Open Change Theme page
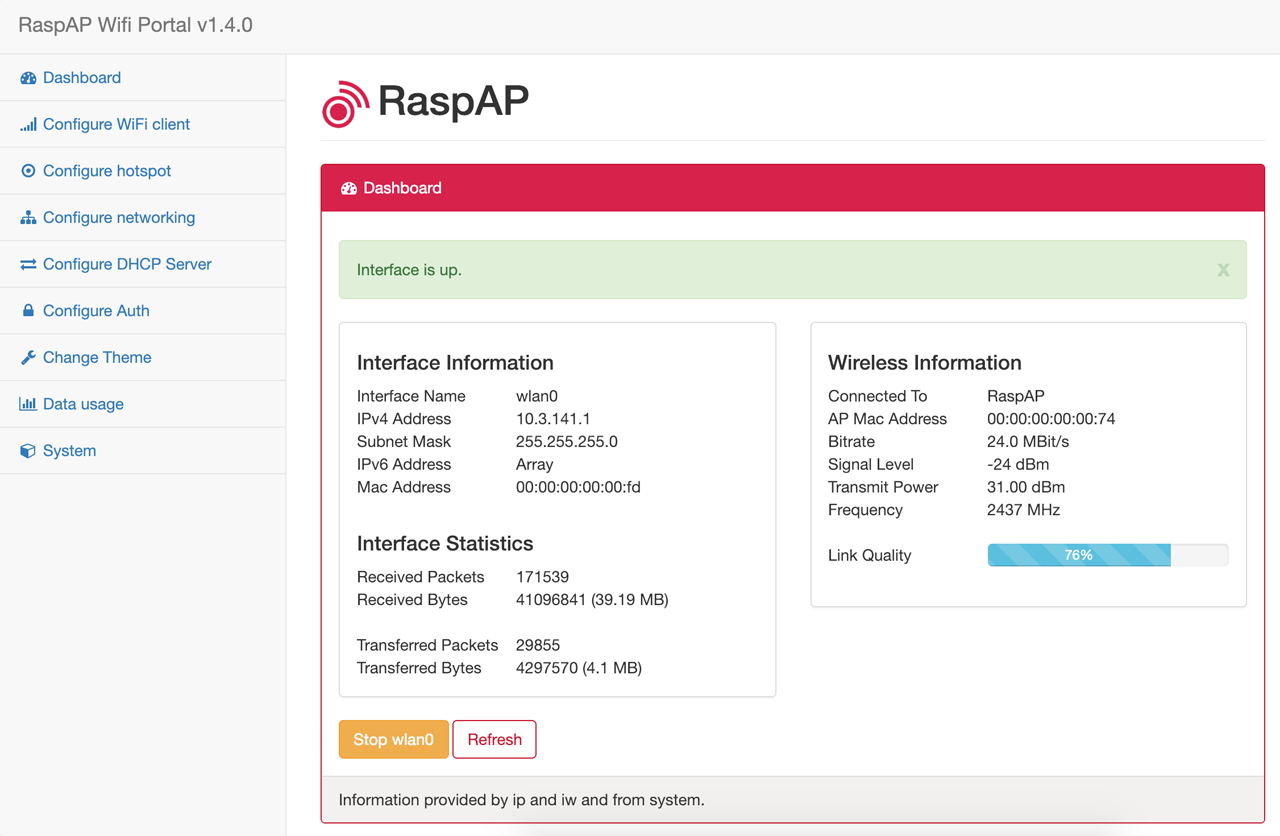 143,357
